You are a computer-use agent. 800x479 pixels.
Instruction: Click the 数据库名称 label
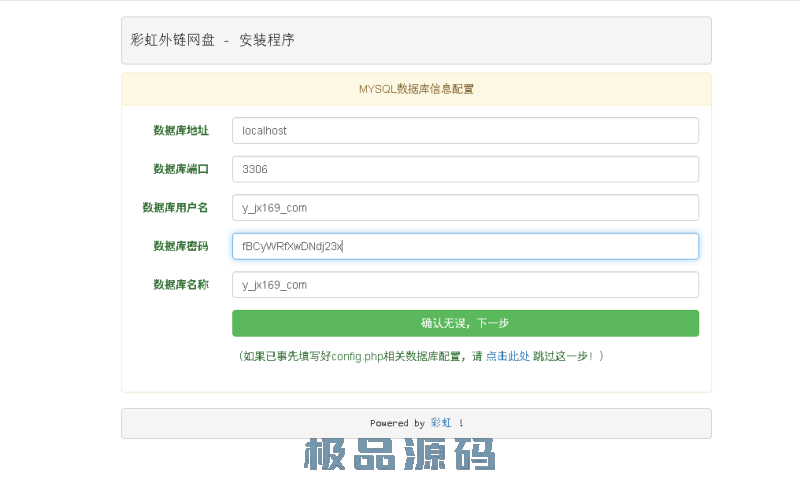pyautogui.click(x=180, y=285)
